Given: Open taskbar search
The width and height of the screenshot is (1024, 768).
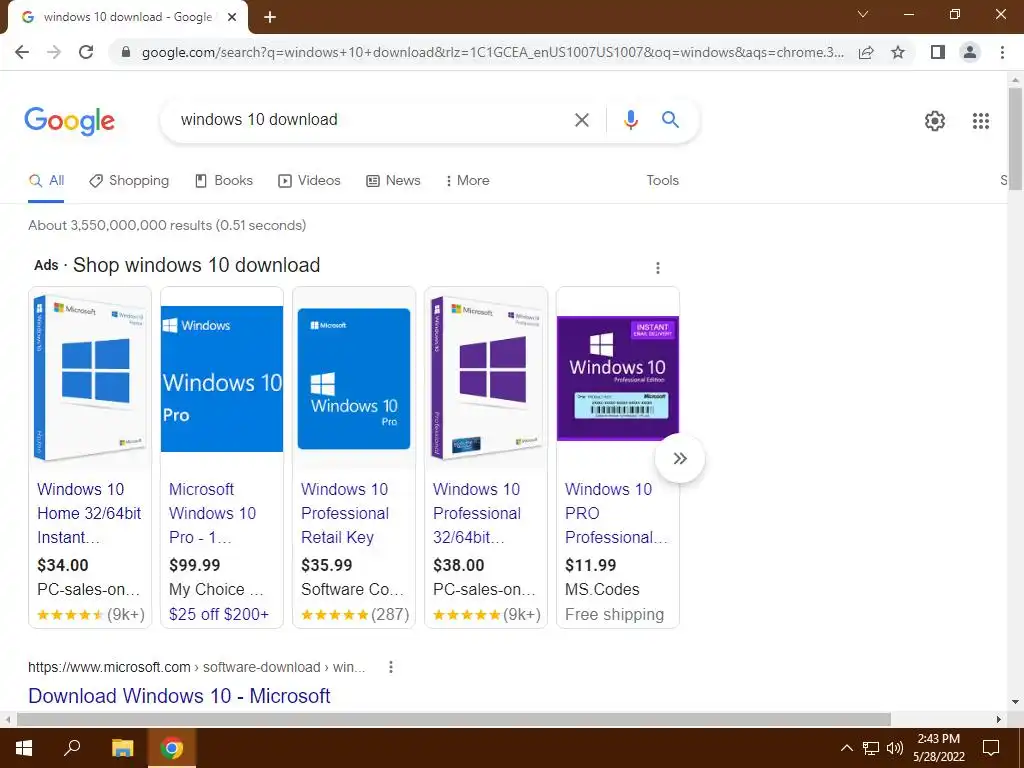Looking at the screenshot, I should click(72, 748).
